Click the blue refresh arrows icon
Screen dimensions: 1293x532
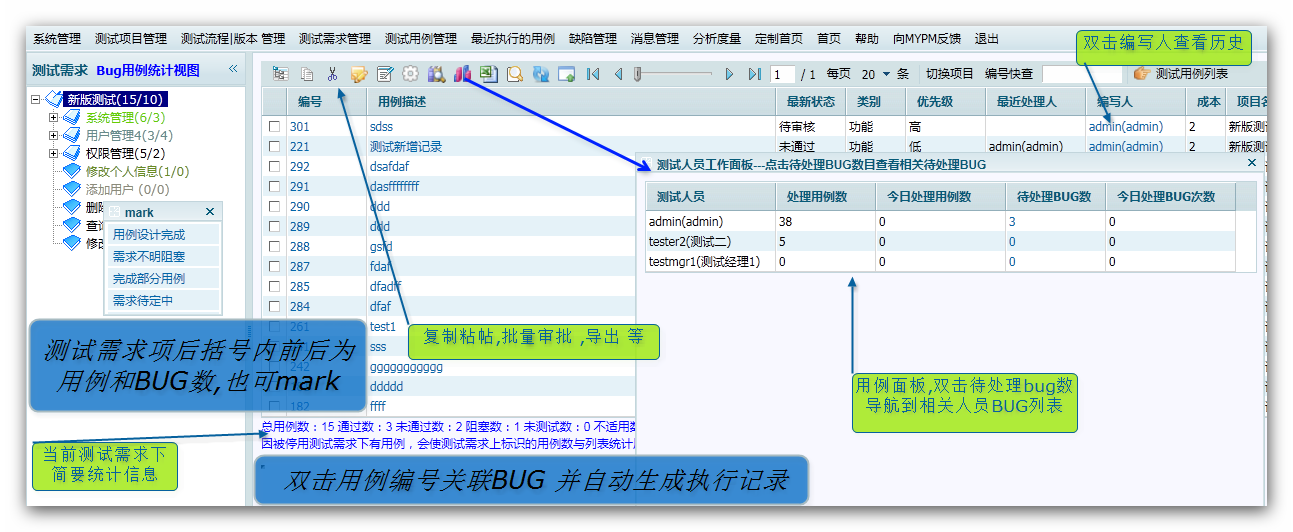540,74
